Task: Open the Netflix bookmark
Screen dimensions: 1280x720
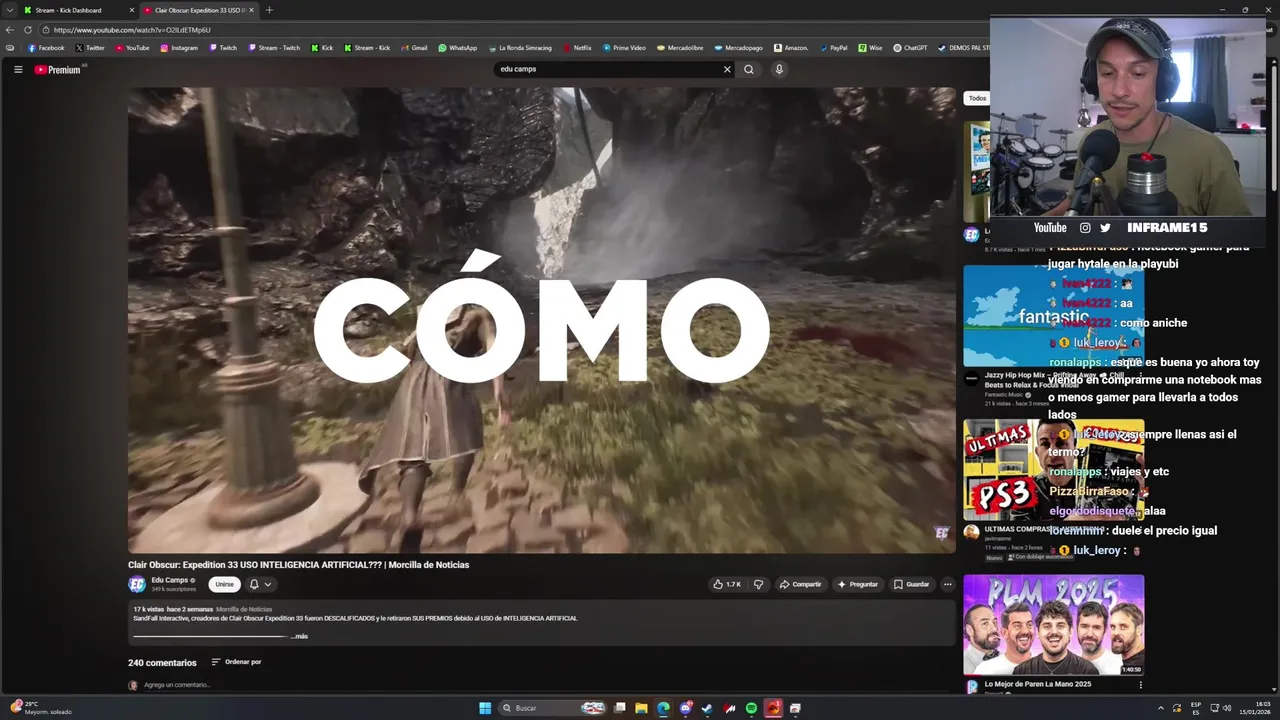Action: (578, 48)
